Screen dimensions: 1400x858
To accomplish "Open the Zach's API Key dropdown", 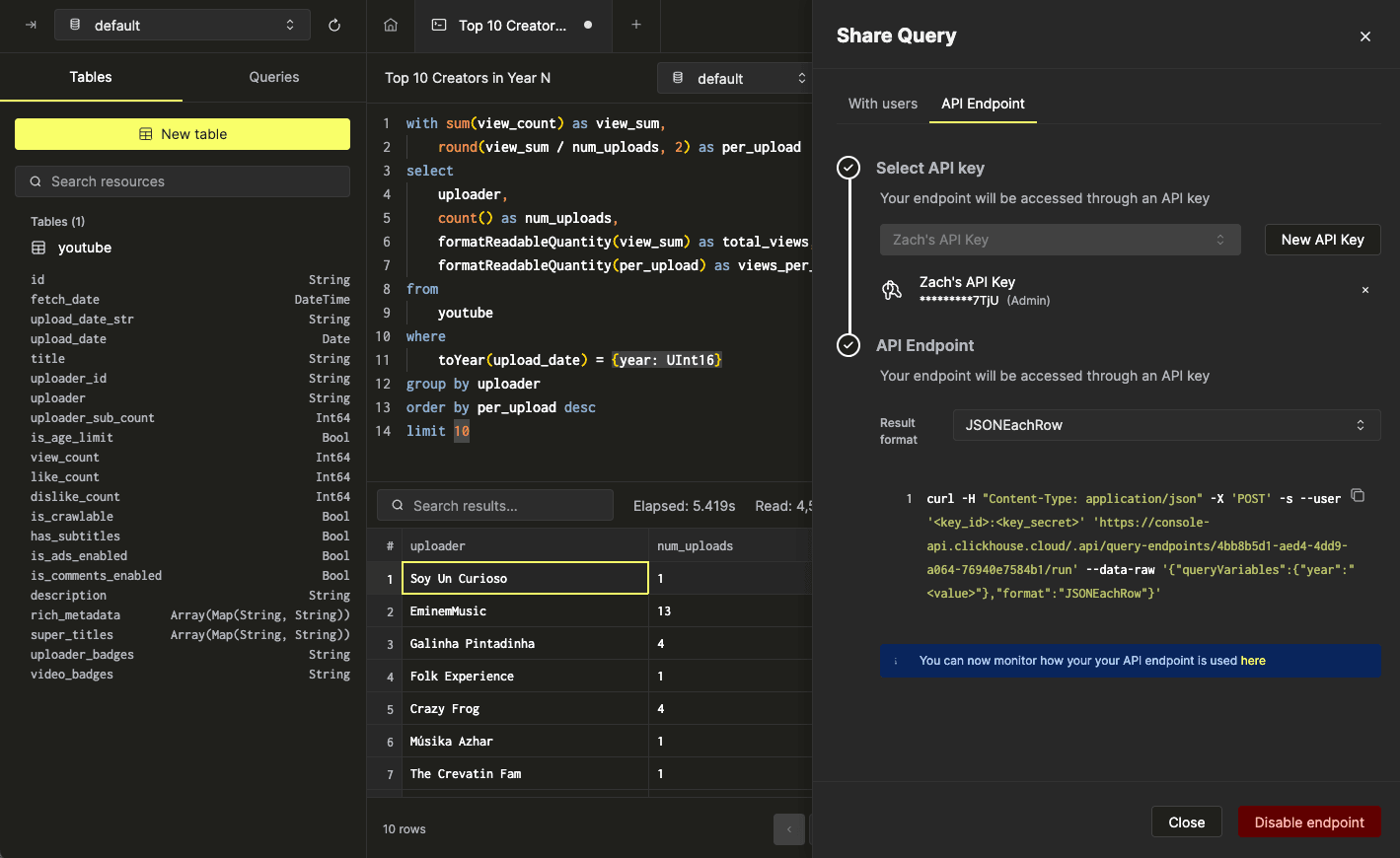I will pyautogui.click(x=1060, y=240).
